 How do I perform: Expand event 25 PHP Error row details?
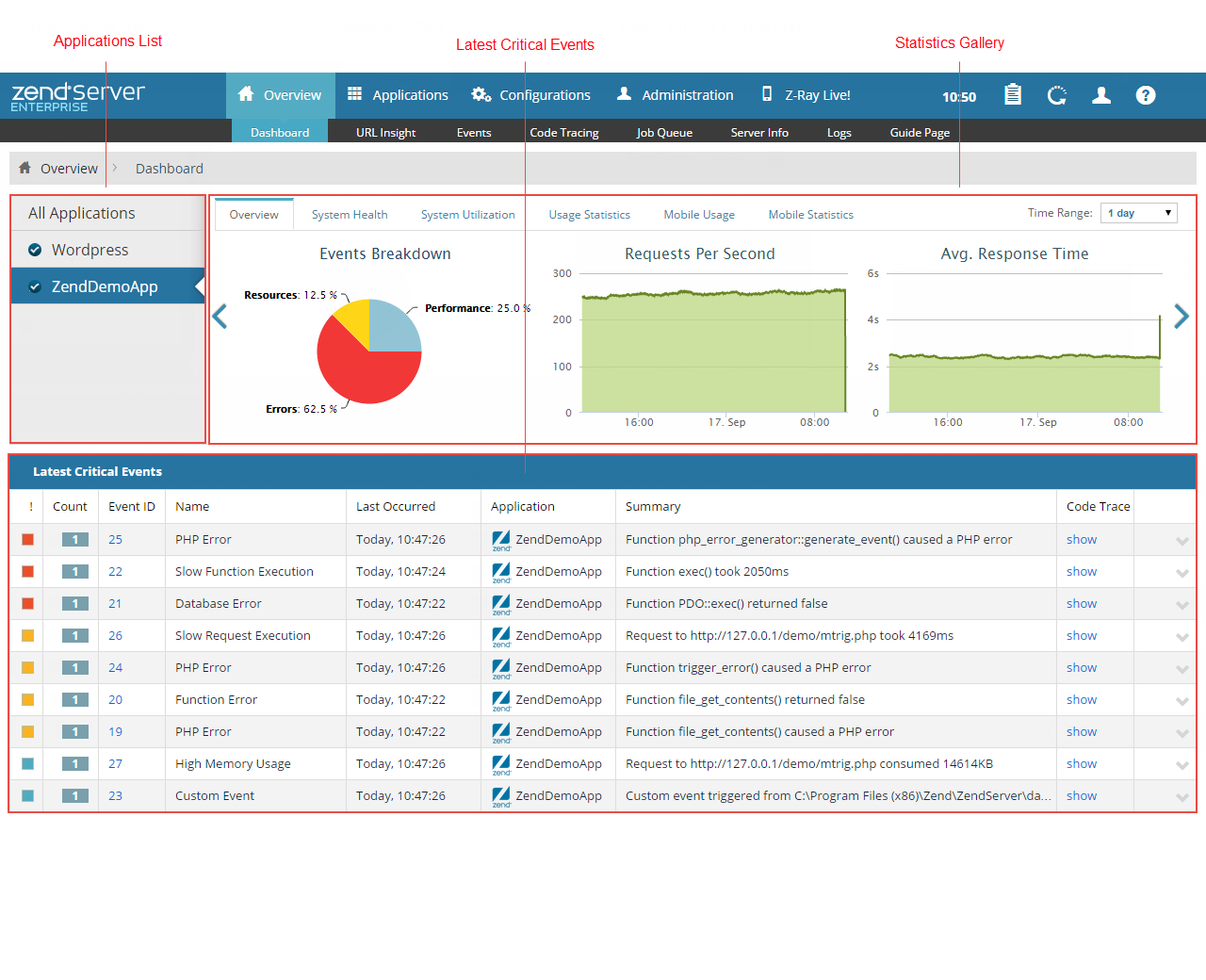point(1182,541)
